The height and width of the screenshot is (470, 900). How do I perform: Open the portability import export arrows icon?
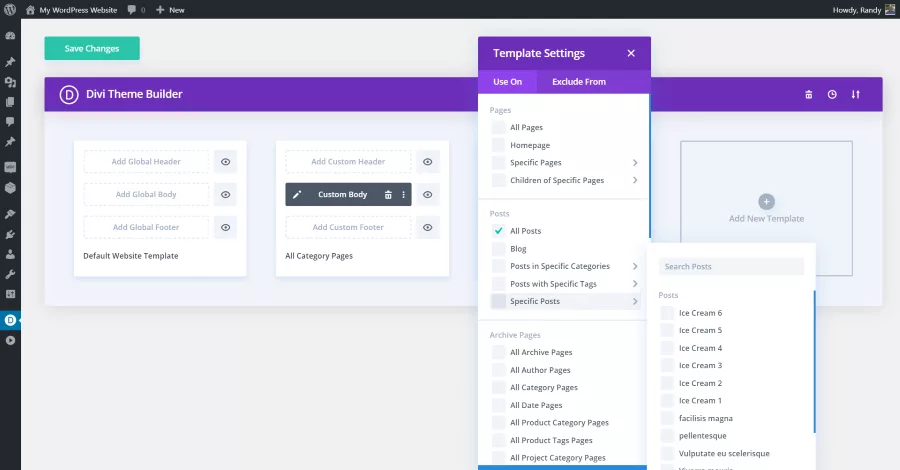[856, 95]
